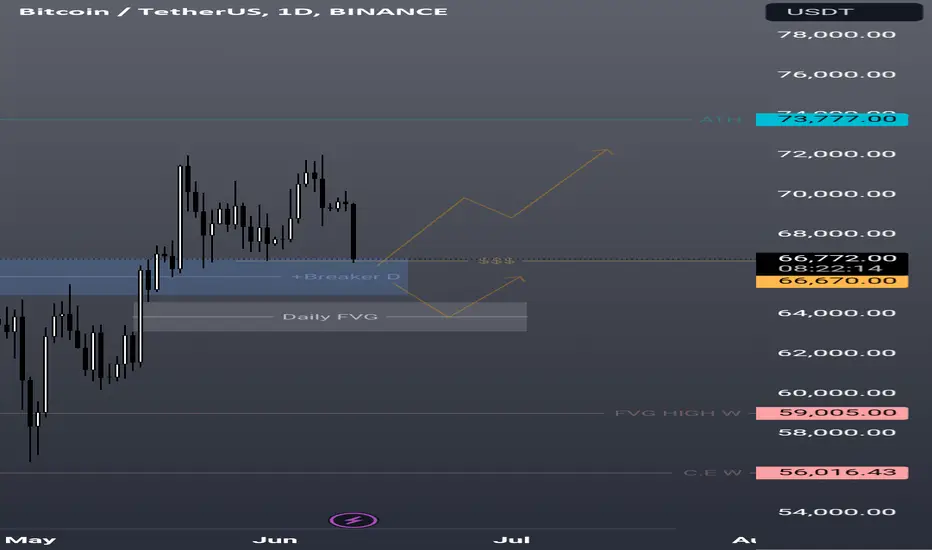932x550 pixels.
Task: Select the 73,777.00 ATH price label
Action: tap(832, 120)
